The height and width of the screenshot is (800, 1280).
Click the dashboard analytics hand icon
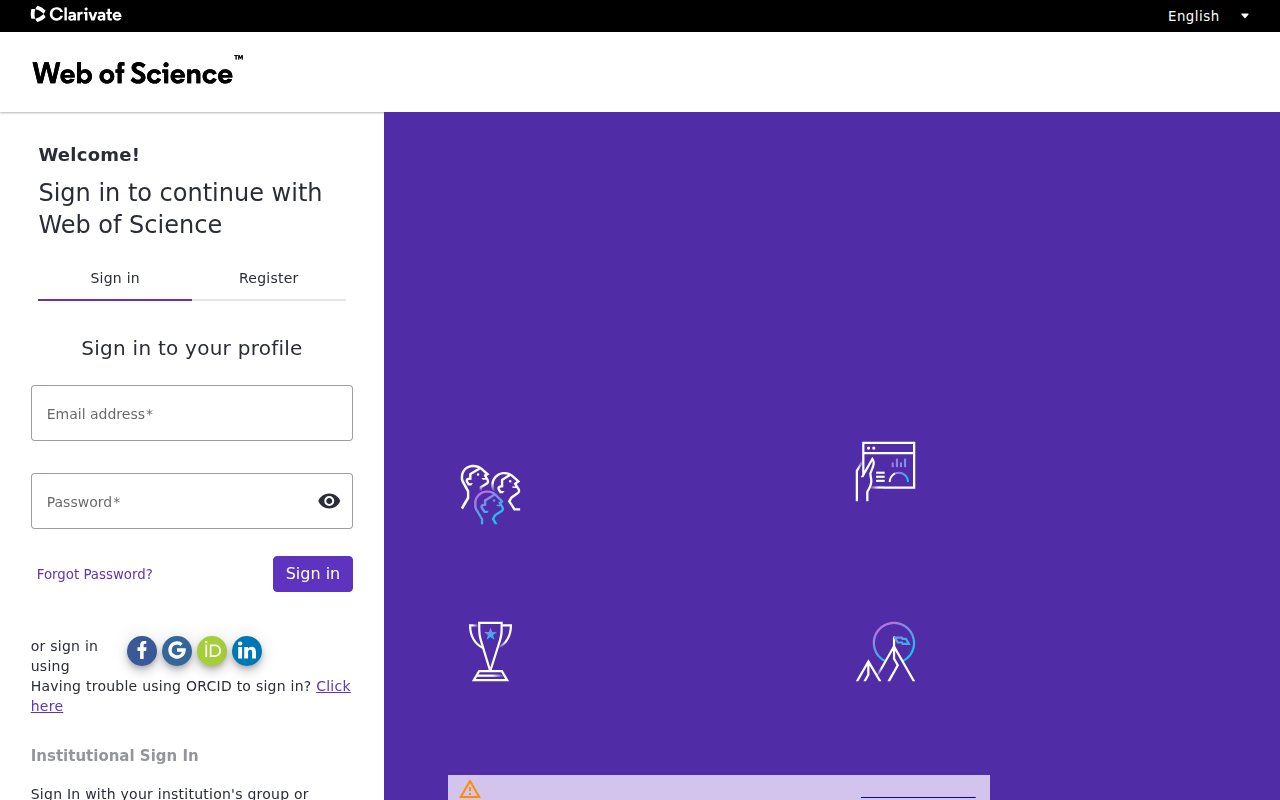tap(885, 471)
